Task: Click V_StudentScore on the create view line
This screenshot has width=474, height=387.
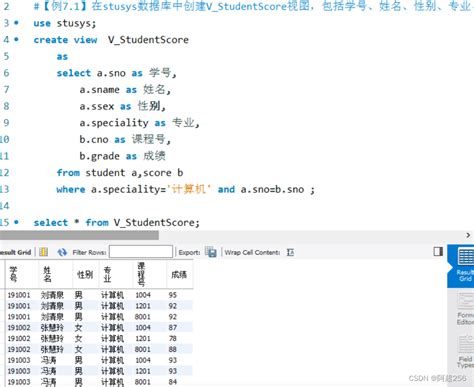Action: click(148, 40)
